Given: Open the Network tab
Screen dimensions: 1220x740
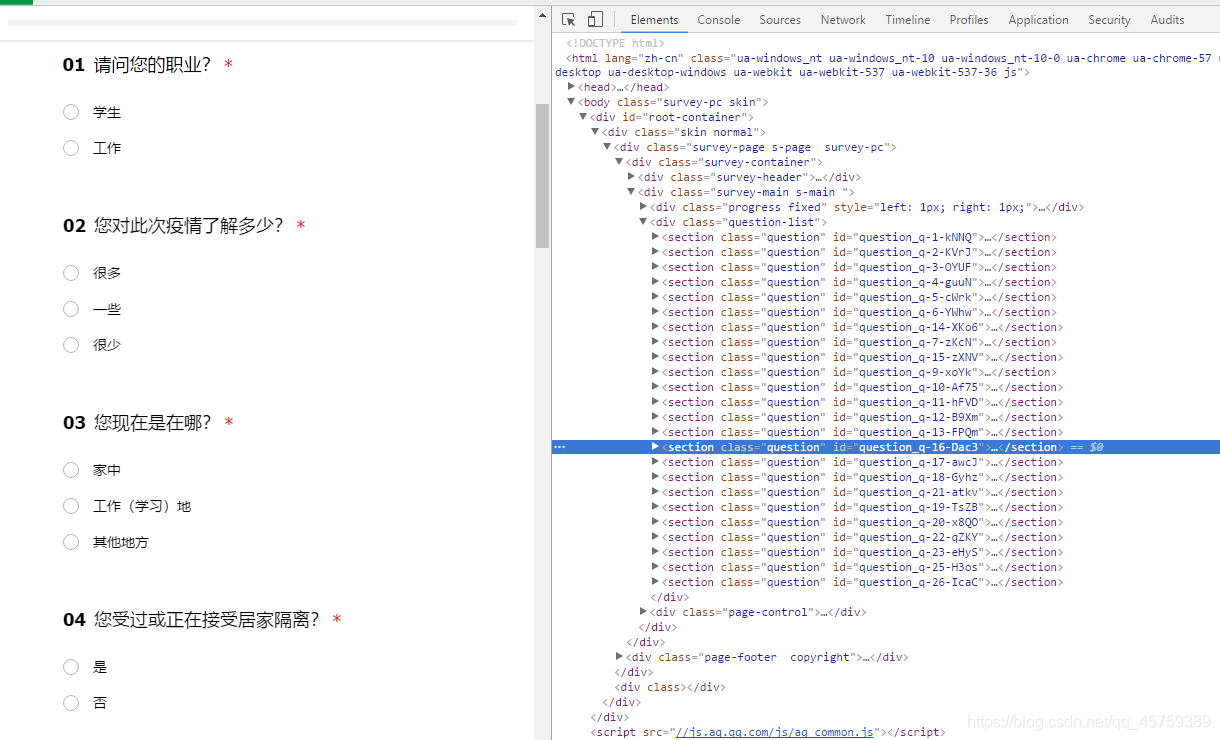Looking at the screenshot, I should (843, 20).
